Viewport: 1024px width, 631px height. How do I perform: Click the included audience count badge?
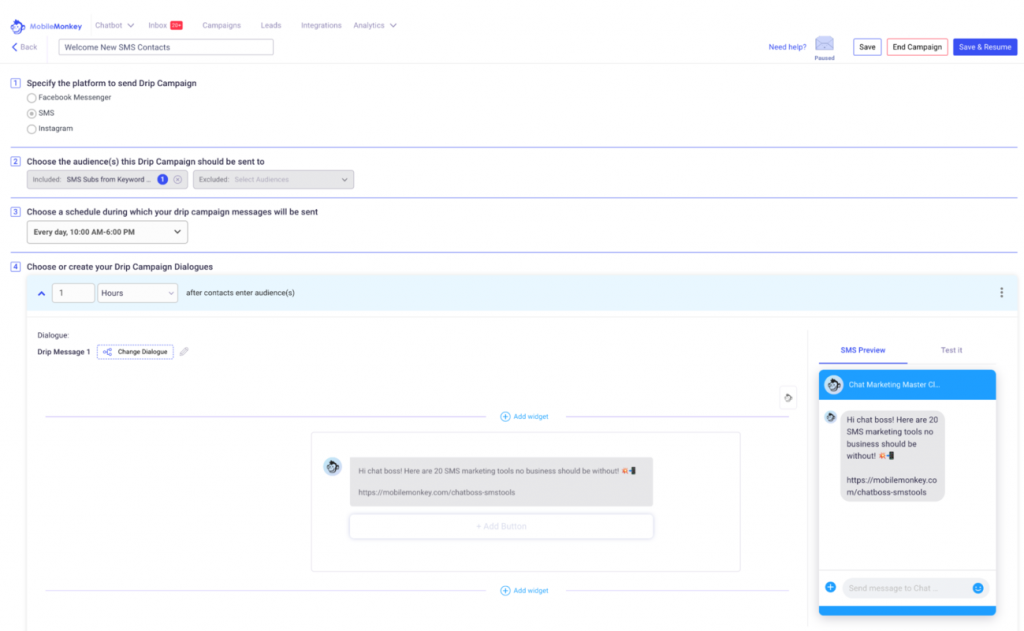click(x=163, y=180)
